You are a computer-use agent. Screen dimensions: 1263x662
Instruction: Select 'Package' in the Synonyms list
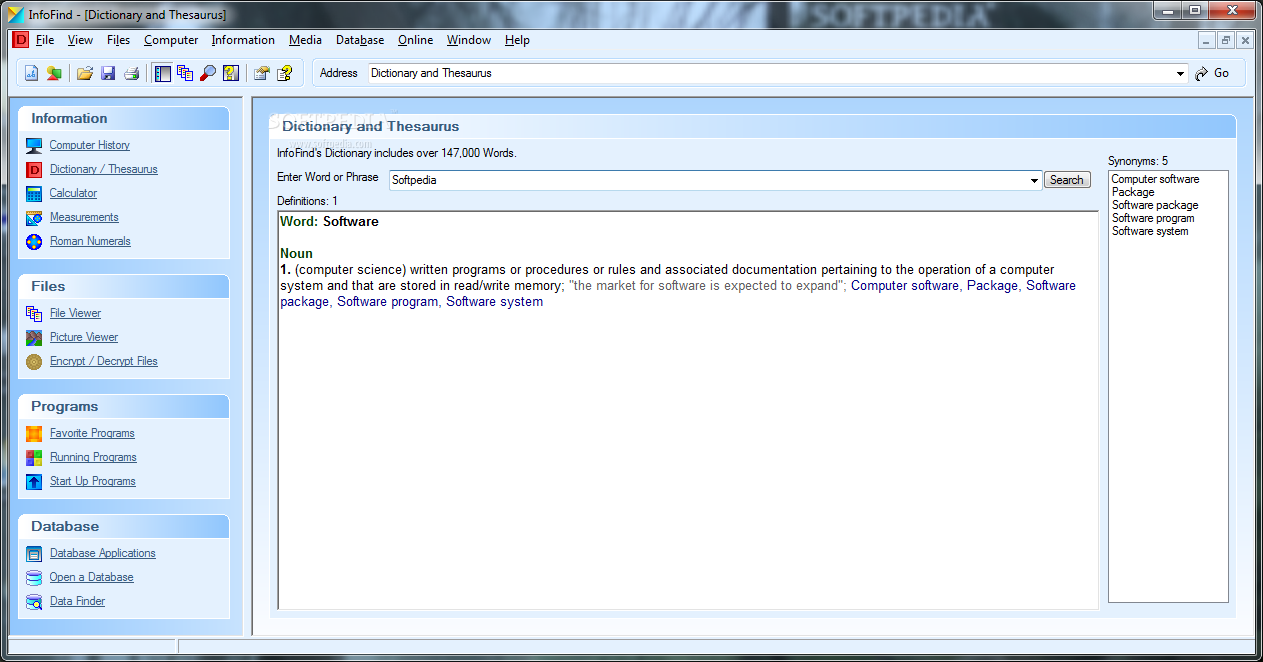point(1133,192)
